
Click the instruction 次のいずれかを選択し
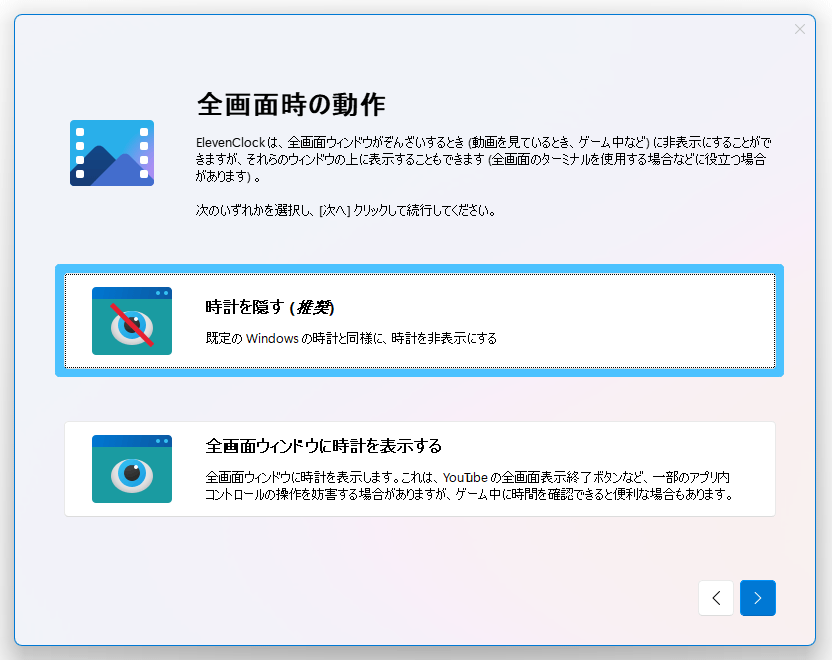256,211
